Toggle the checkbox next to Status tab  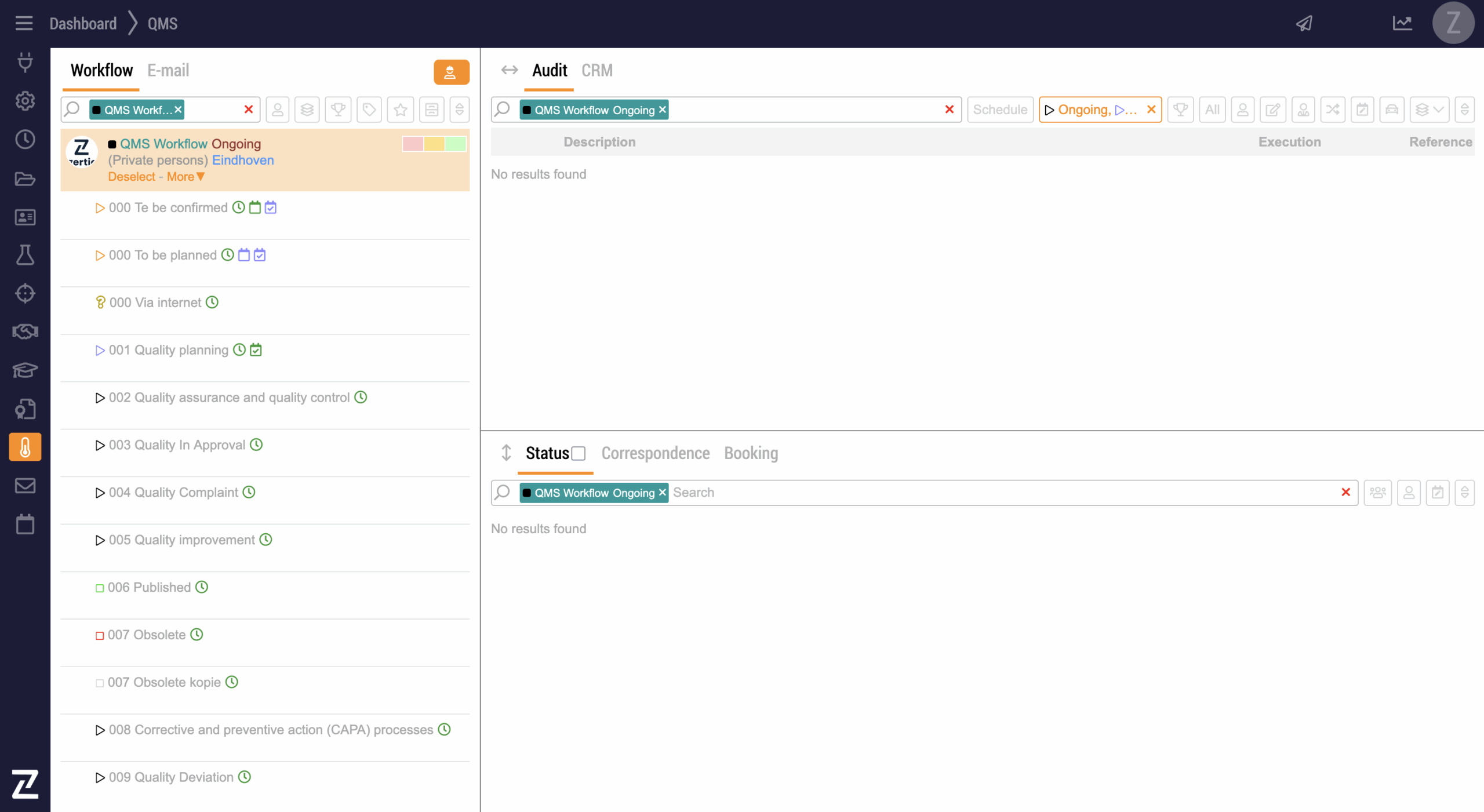579,453
